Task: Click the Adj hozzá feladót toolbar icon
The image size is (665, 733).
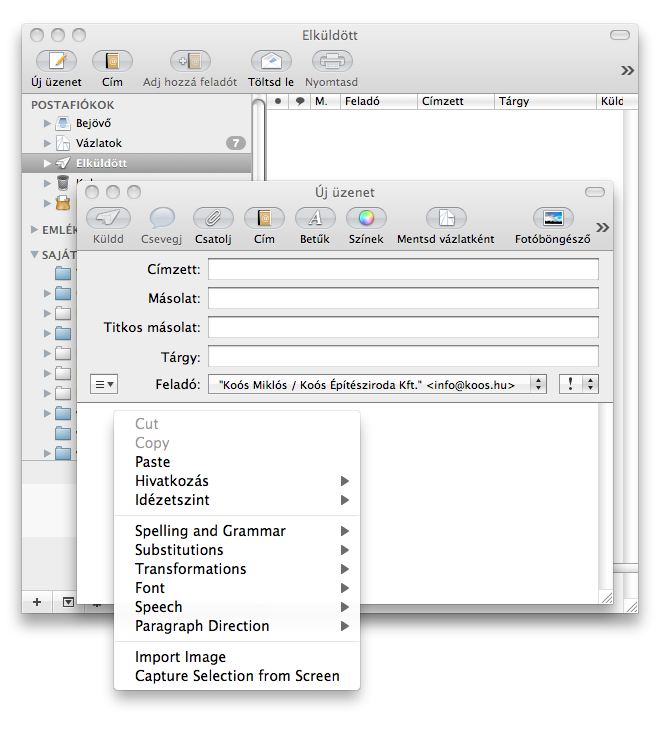Action: pos(190,61)
